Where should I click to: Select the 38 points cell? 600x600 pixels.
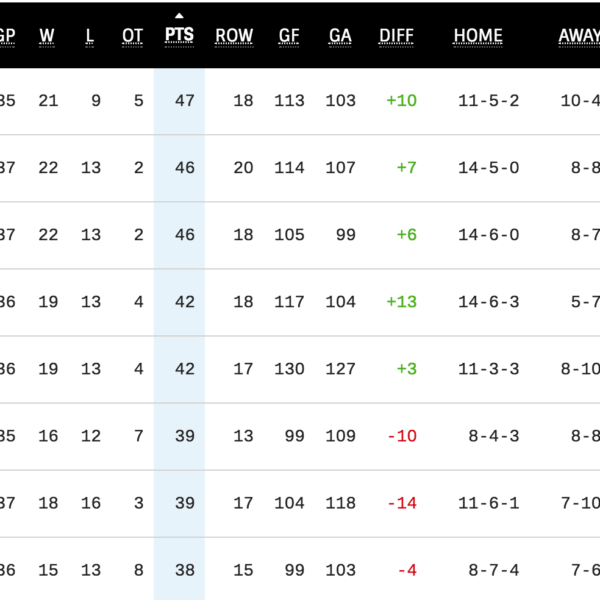(184, 570)
